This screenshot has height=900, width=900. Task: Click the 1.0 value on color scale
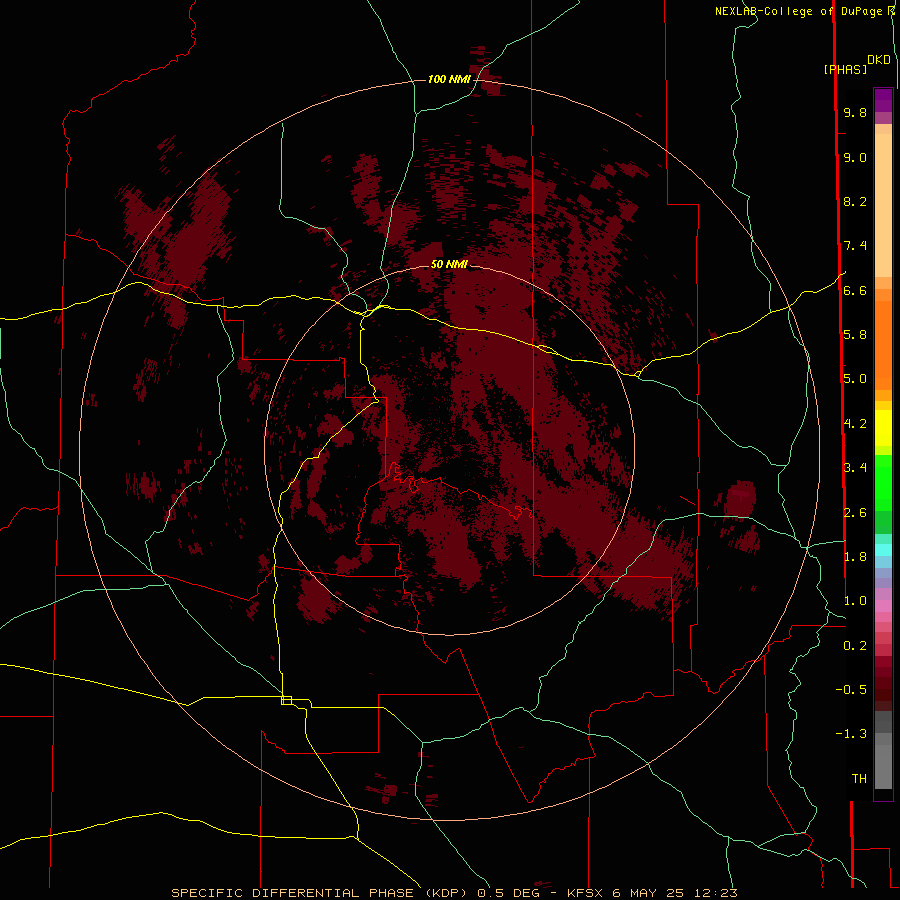point(855,601)
